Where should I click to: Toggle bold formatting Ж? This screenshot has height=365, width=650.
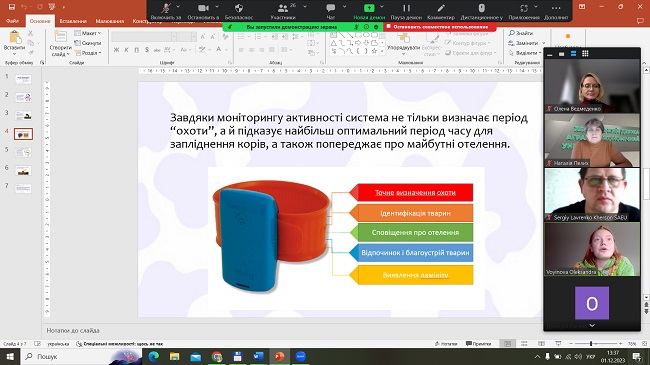pos(116,50)
